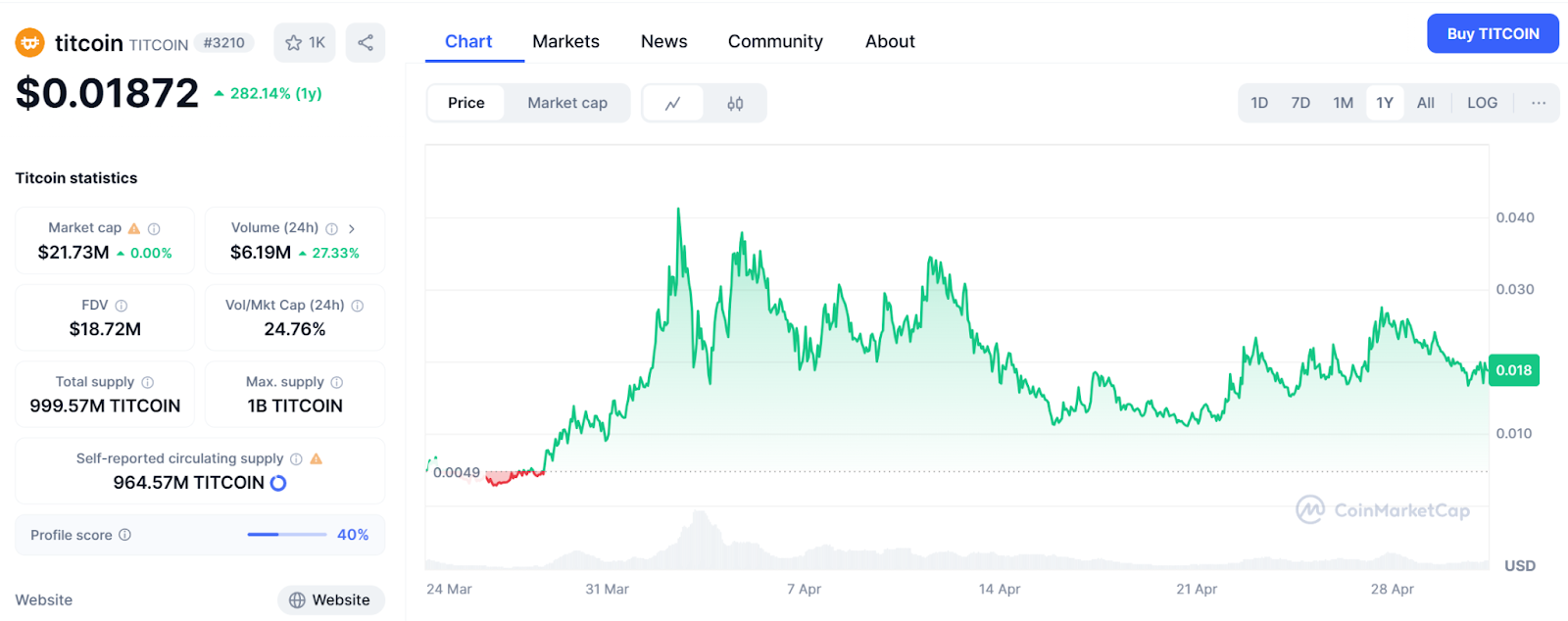
Task: Toggle LOG scale on the chart
Action: pyautogui.click(x=1482, y=103)
